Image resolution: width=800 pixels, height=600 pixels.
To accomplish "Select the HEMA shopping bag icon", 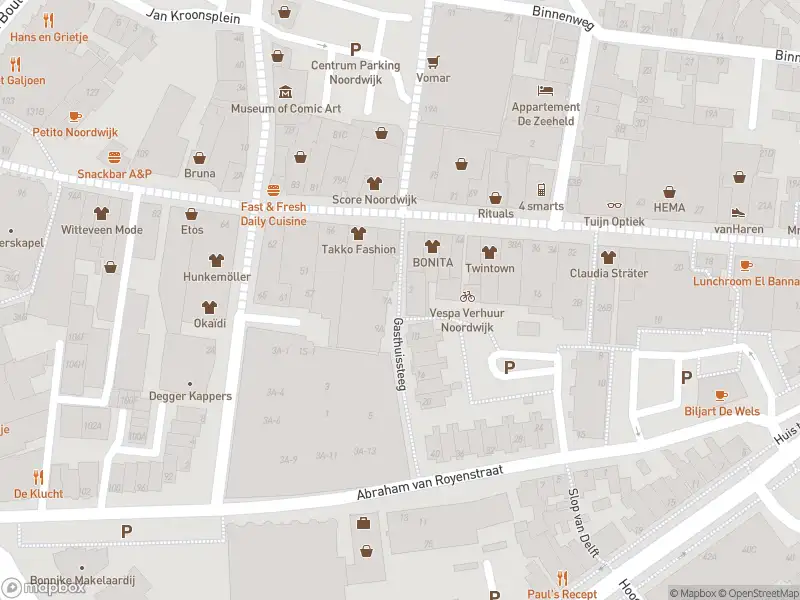I will coord(670,190).
